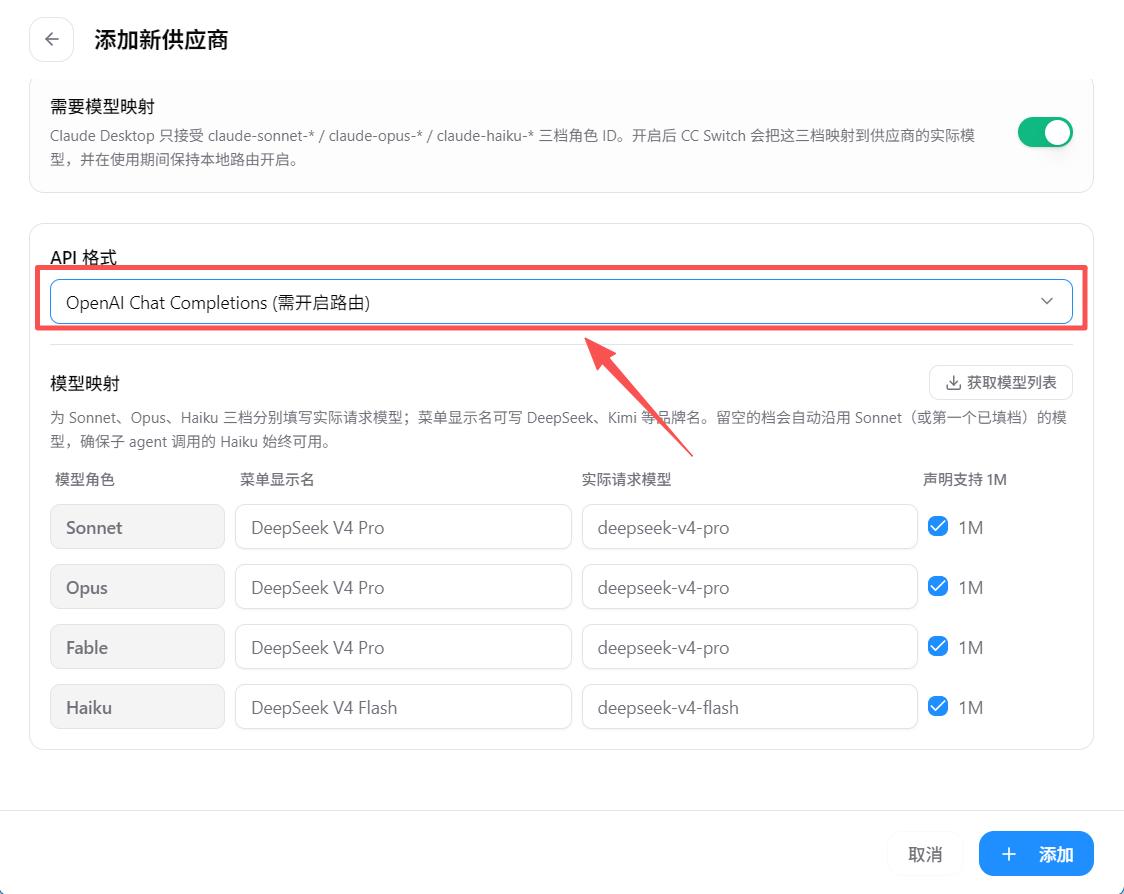Uncheck the 1M checkbox for Haiku
Image resolution: width=1124 pixels, height=894 pixels.
pos(938,706)
